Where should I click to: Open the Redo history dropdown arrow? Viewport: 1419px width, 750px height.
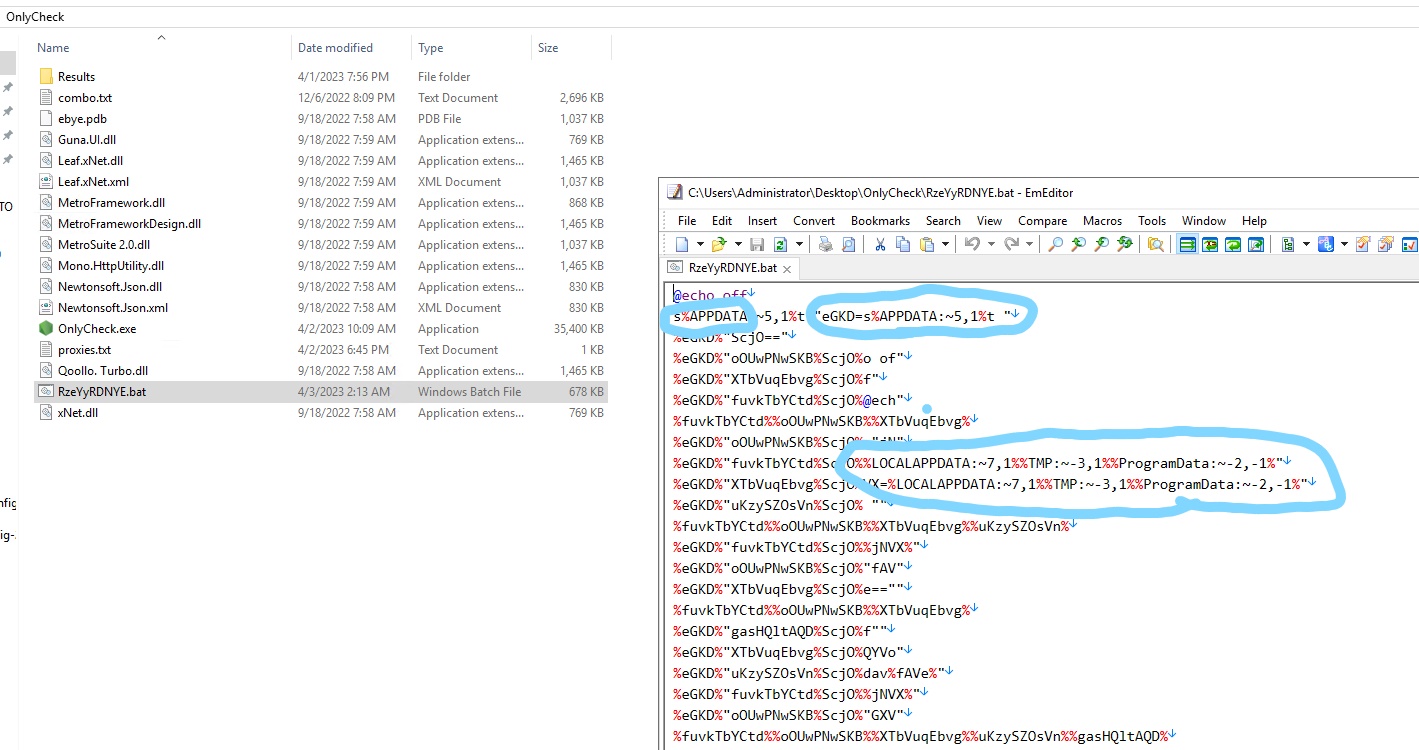pos(1029,244)
